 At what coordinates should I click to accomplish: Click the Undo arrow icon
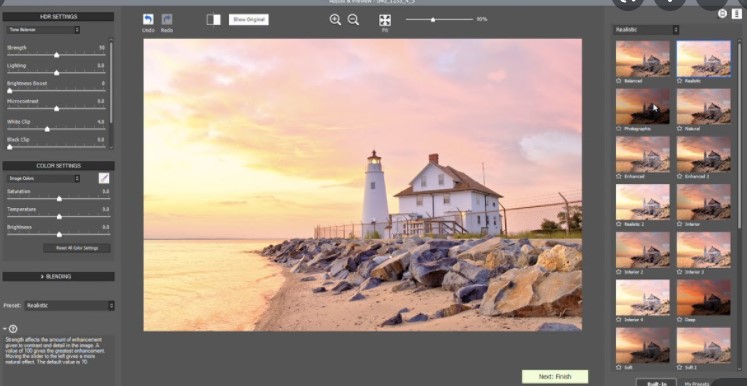coord(148,20)
